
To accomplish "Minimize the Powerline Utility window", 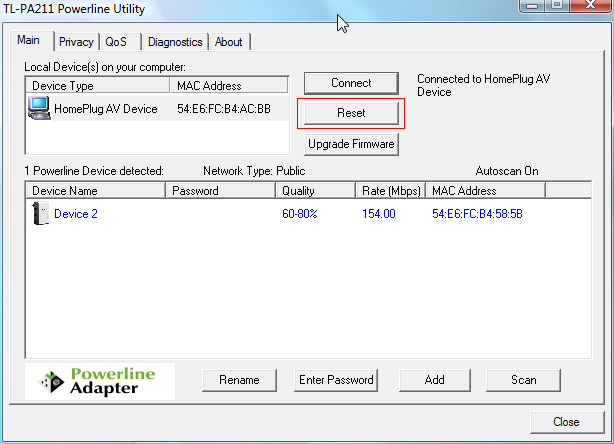I will 532,5.
